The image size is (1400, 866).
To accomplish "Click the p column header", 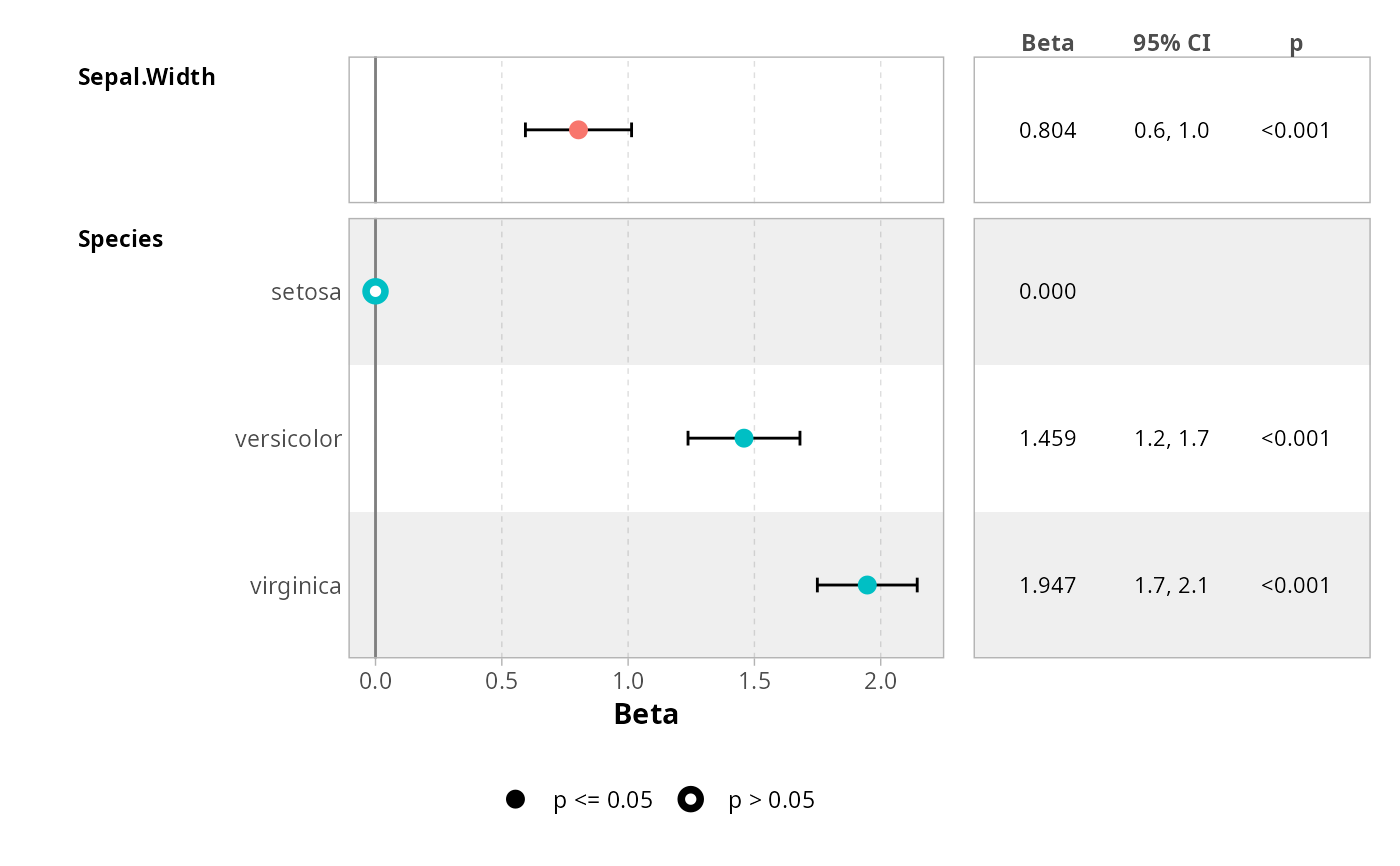I will point(1296,43).
